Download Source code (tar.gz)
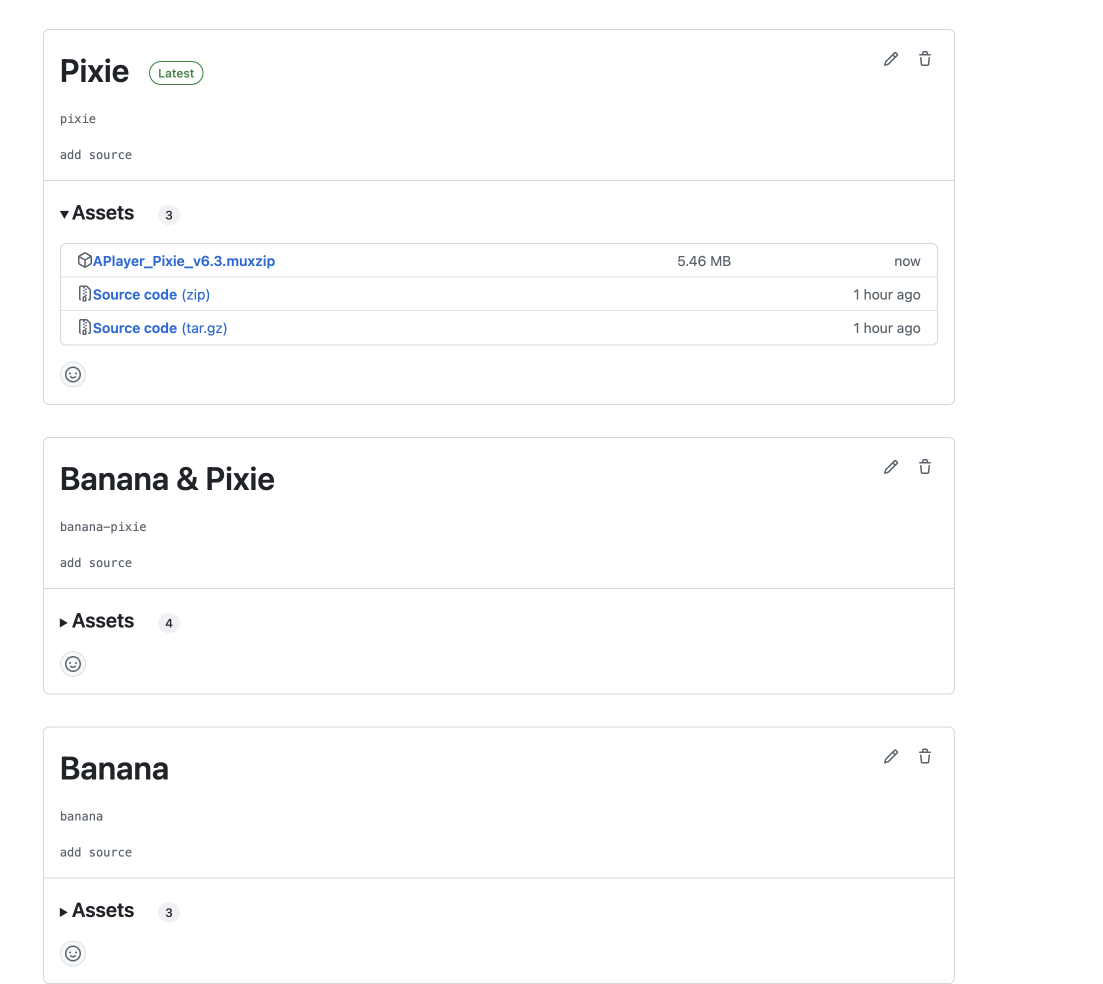This screenshot has height=984, width=1103. point(160,328)
